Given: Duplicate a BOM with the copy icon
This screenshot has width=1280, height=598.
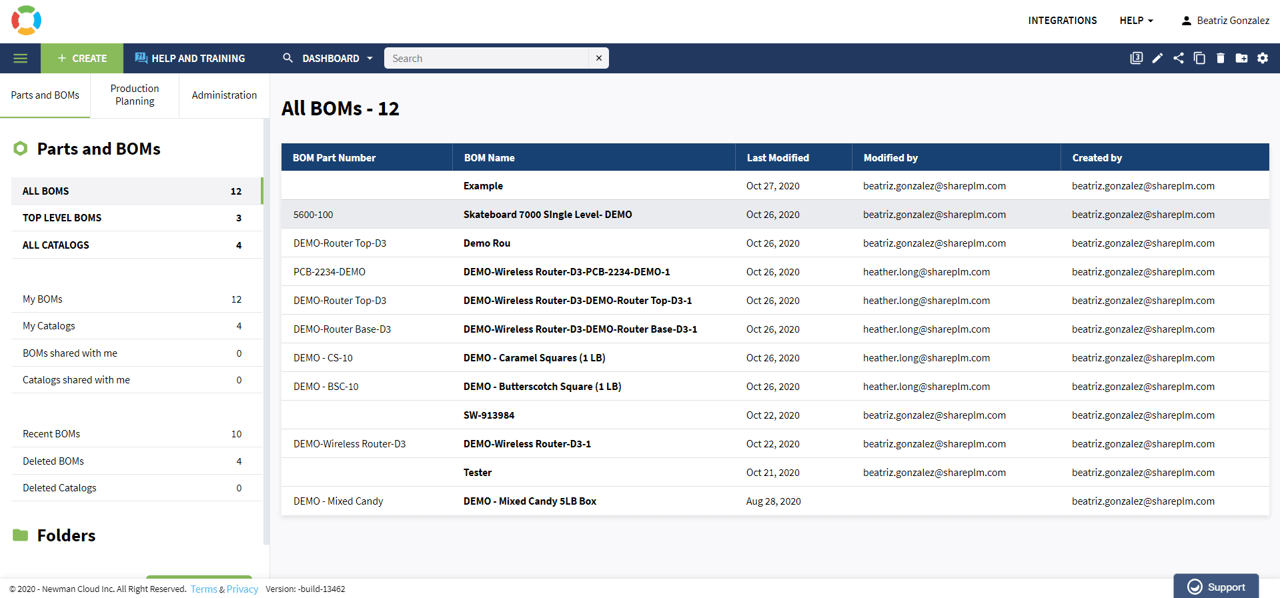Looking at the screenshot, I should 1199,58.
